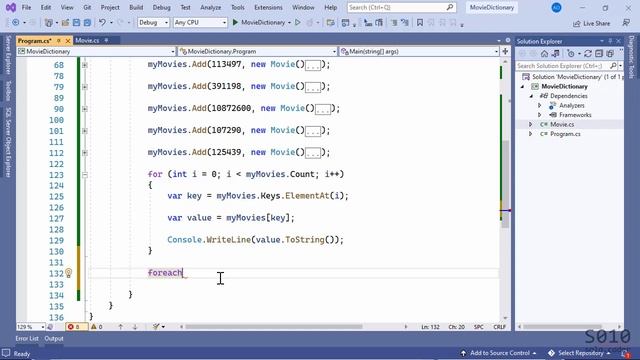This screenshot has width=640, height=360.
Task: Click the comment-out lines toolbar icon
Action: pos(394,22)
